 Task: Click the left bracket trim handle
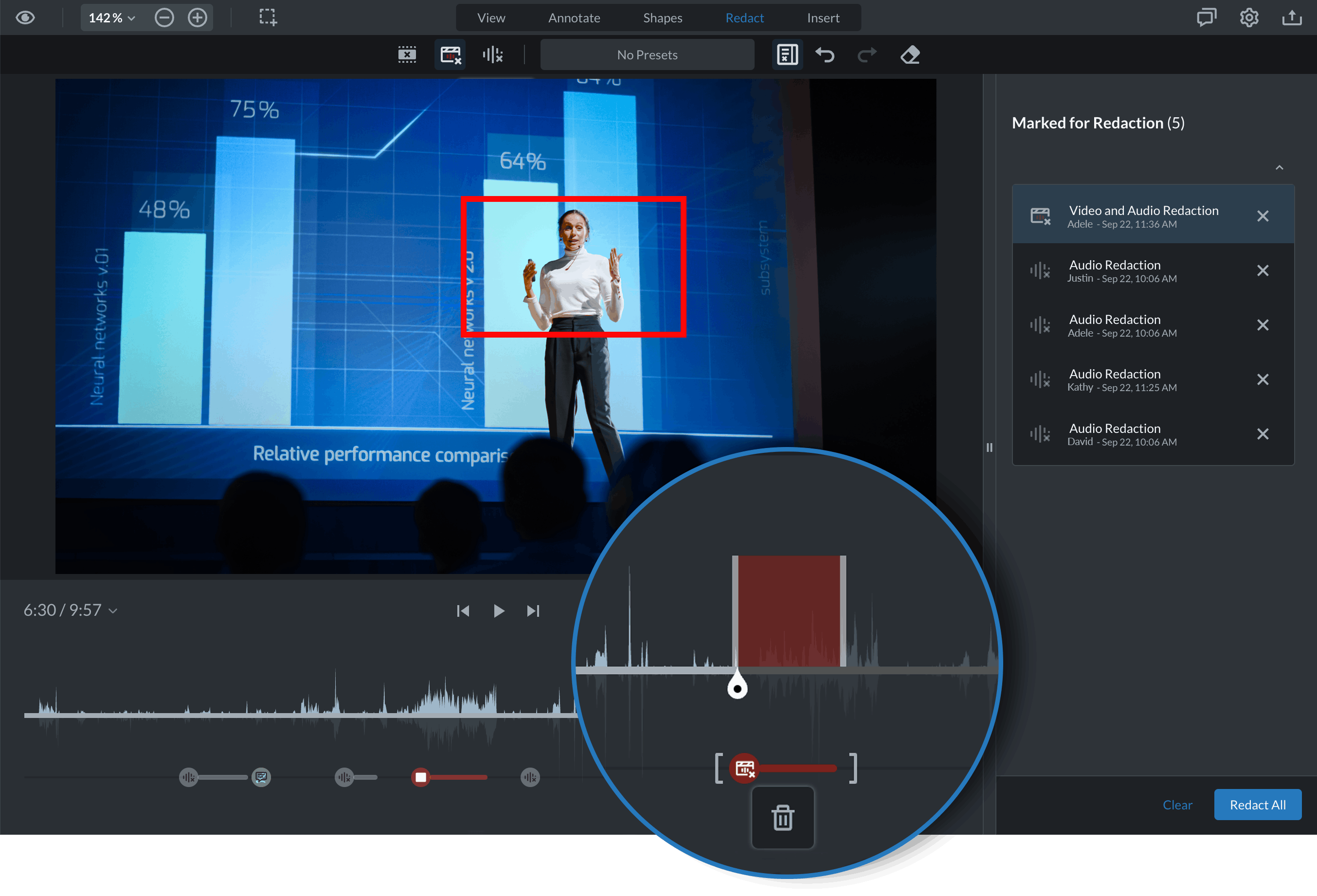point(719,769)
